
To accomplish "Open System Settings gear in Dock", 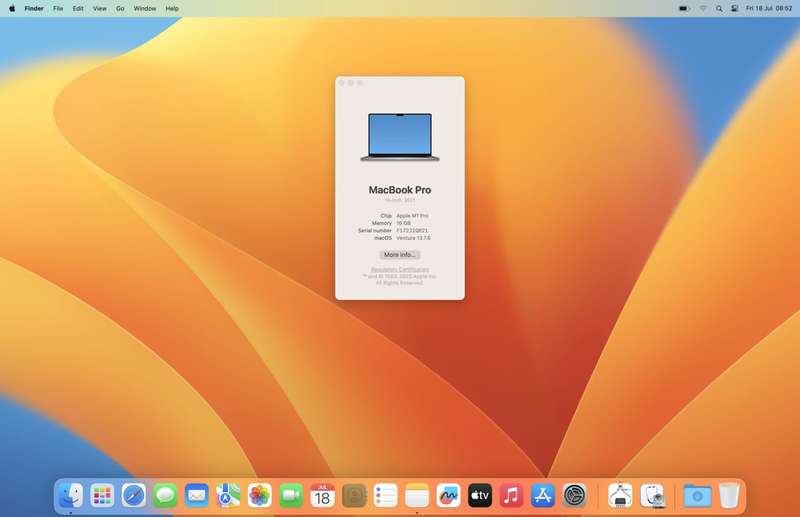I will point(574,495).
